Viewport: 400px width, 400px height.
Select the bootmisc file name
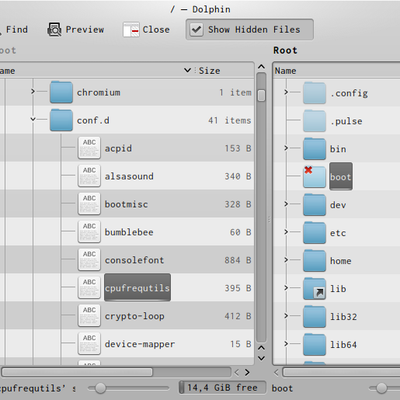point(126,204)
